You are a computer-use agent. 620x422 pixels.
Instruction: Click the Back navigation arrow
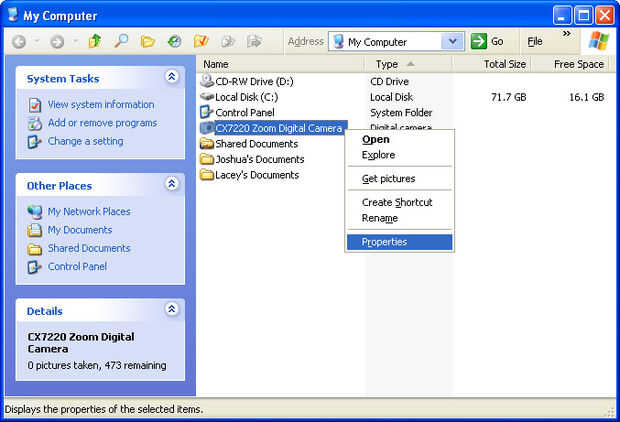pos(19,42)
